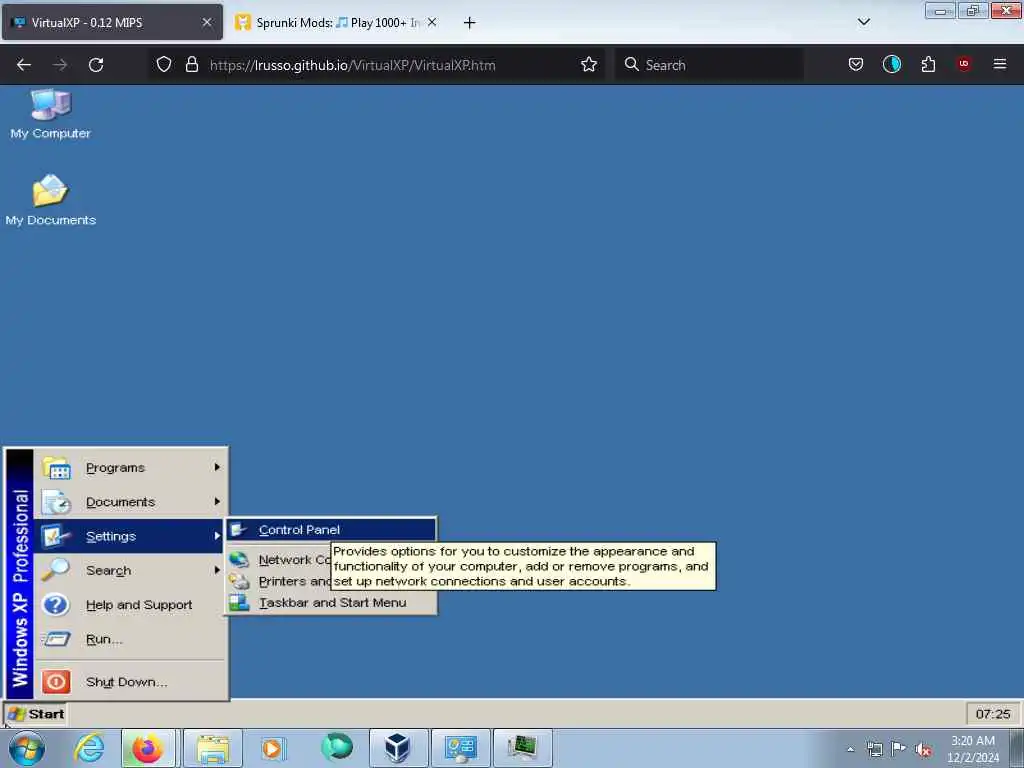
Task: Open the Firefox hamburger menu
Action: click(1000, 64)
